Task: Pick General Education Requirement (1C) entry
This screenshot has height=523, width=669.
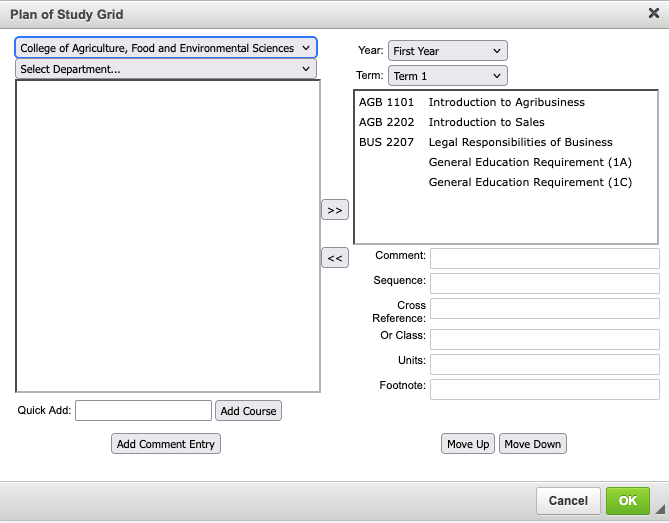Action: (x=530, y=182)
